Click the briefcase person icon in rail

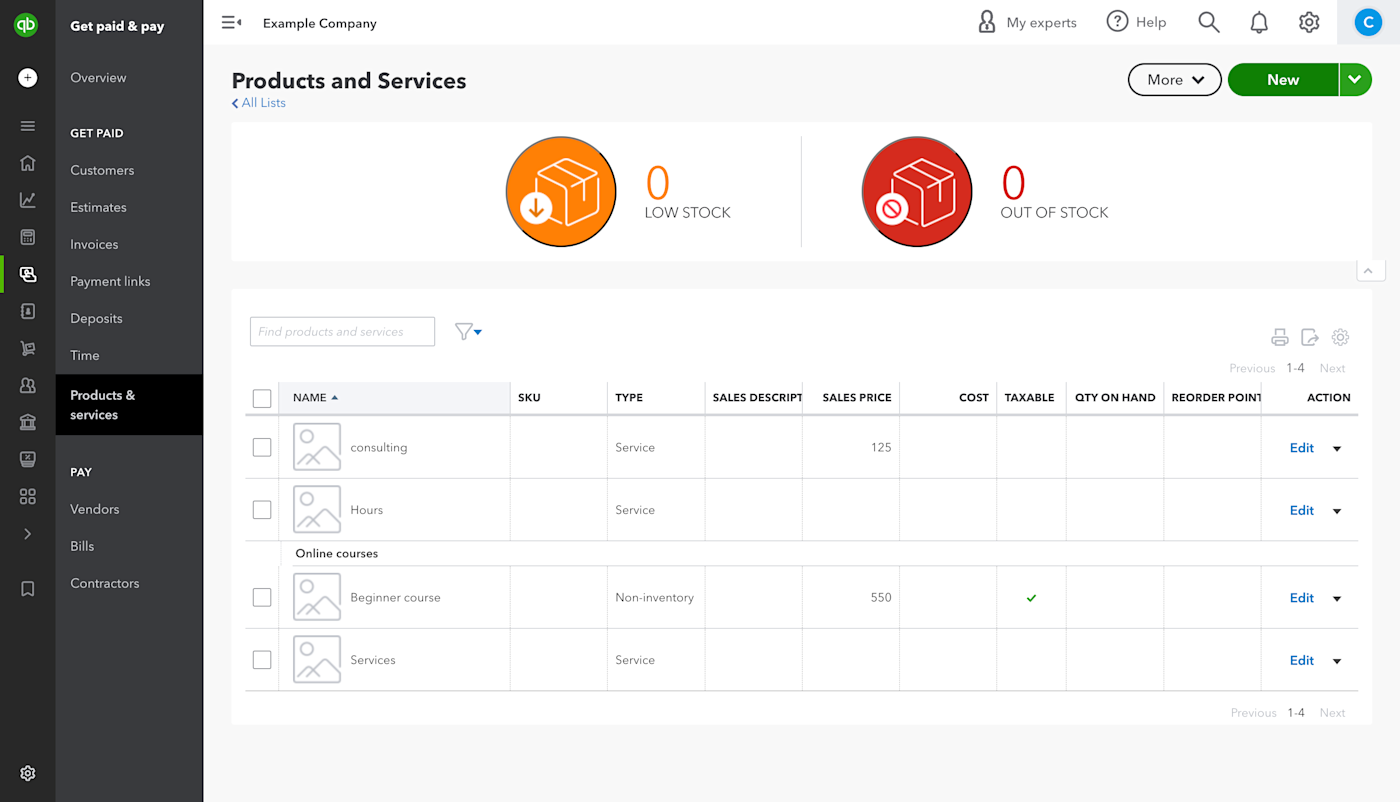coord(28,311)
